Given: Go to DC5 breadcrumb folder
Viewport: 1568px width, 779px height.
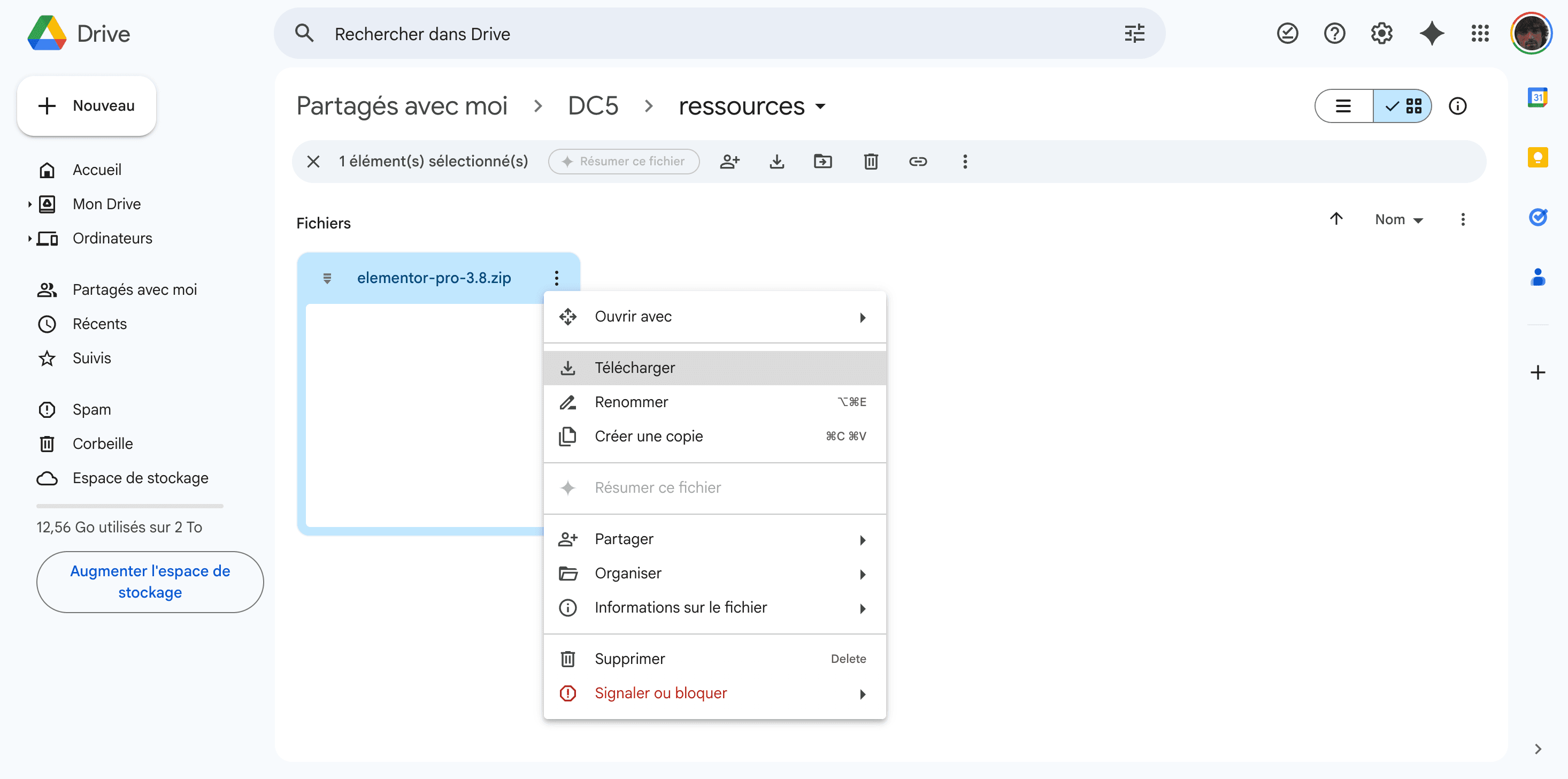Looking at the screenshot, I should [593, 106].
